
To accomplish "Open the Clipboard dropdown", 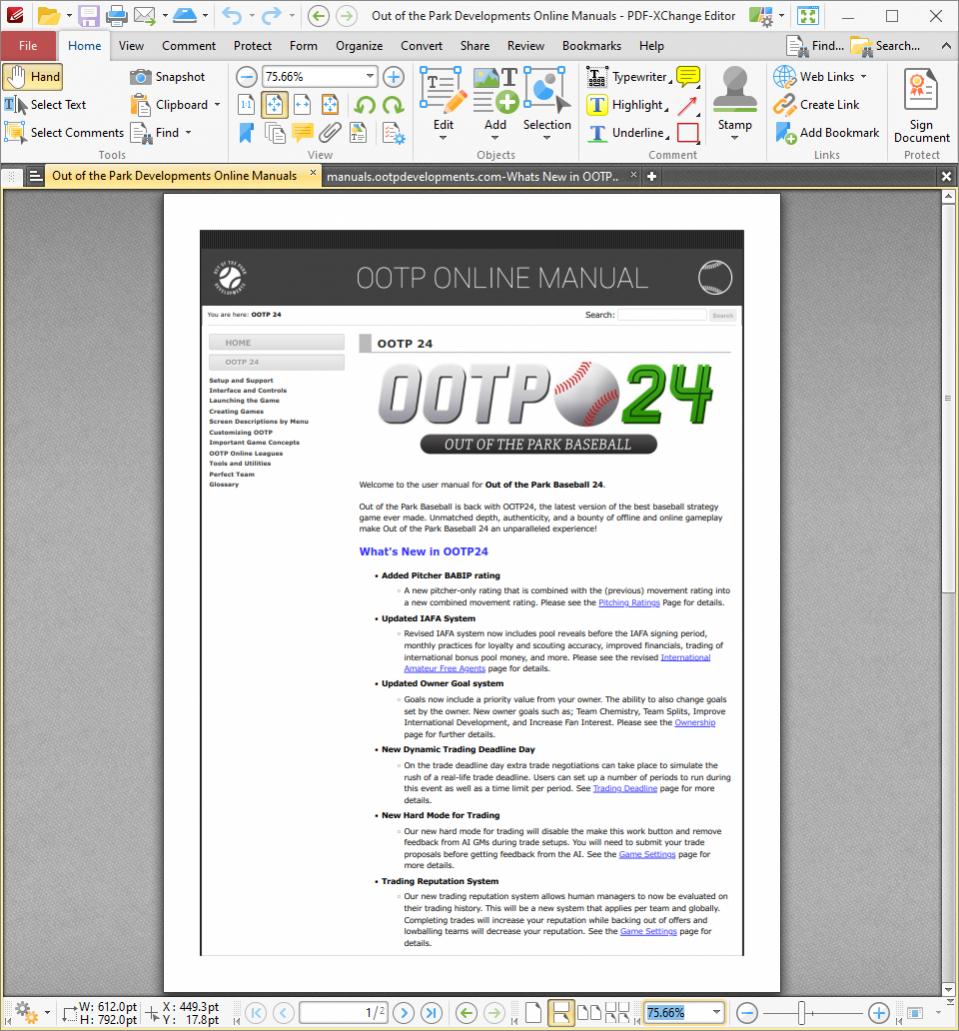I will point(217,105).
